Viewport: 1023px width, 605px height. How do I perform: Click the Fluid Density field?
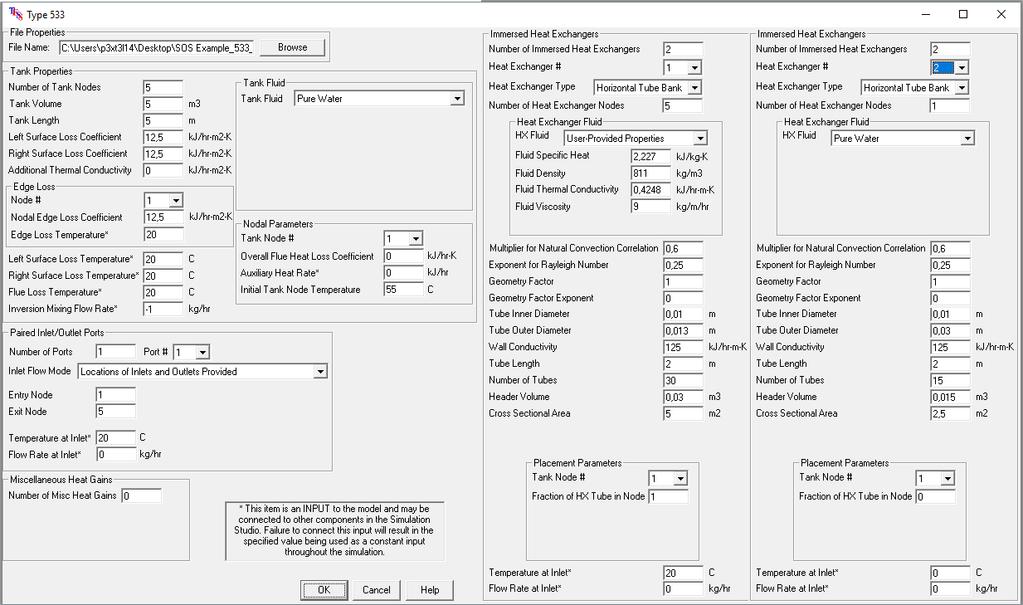pyautogui.click(x=650, y=174)
